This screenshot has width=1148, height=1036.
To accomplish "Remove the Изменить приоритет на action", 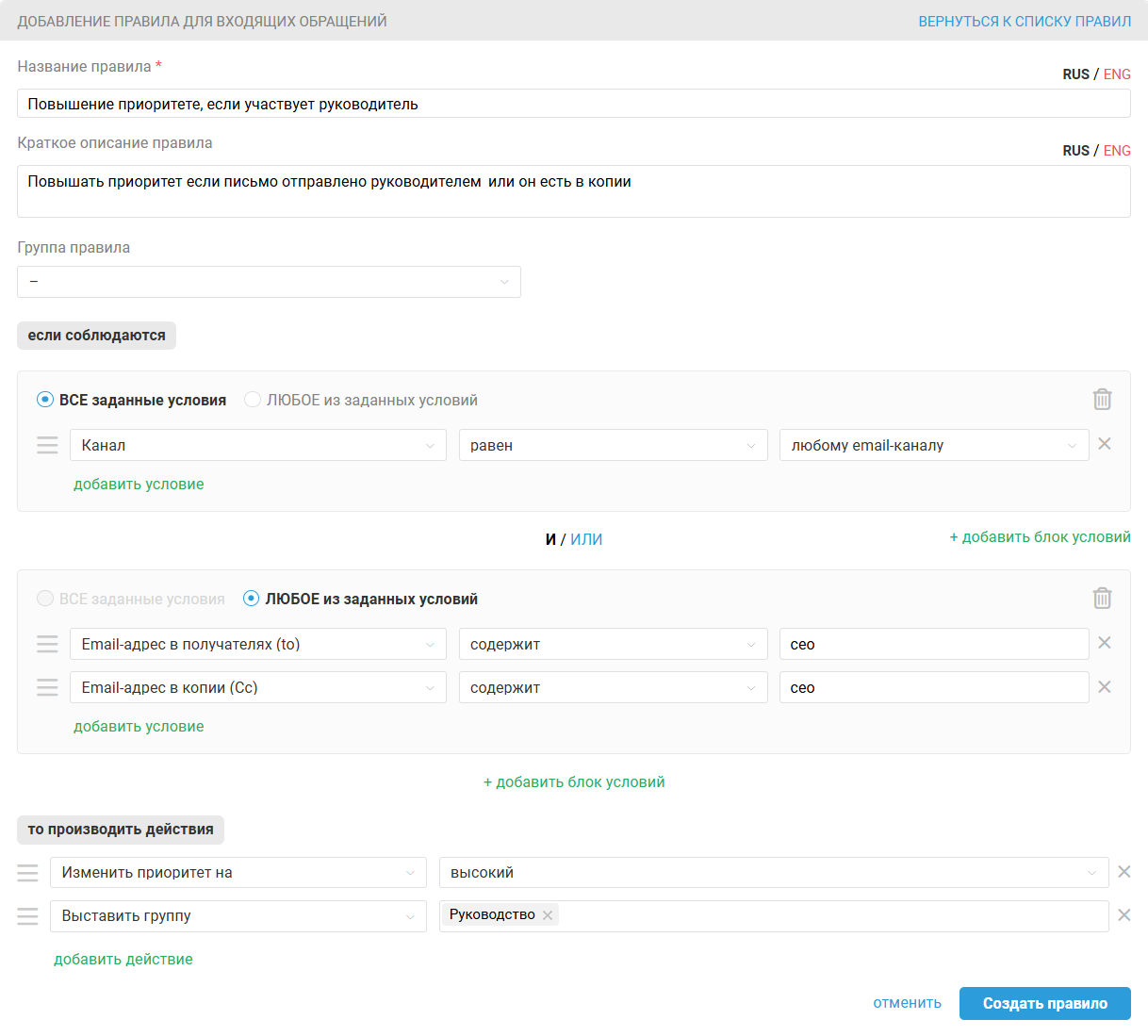I will click(x=1123, y=872).
